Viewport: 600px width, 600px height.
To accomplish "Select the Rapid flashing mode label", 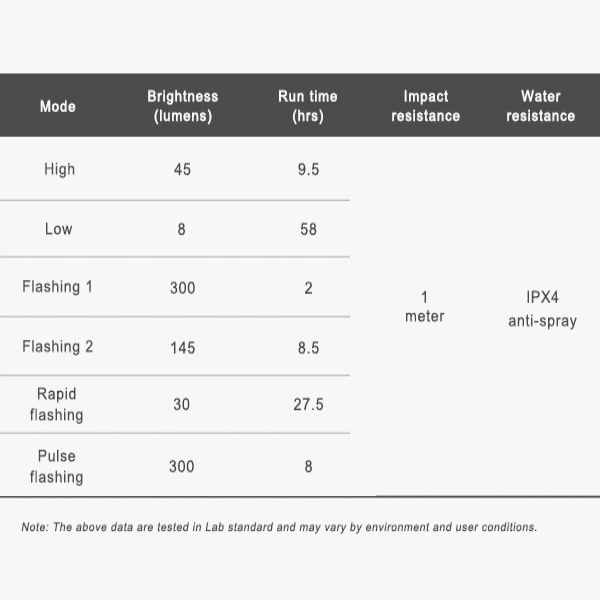I will point(57,404).
